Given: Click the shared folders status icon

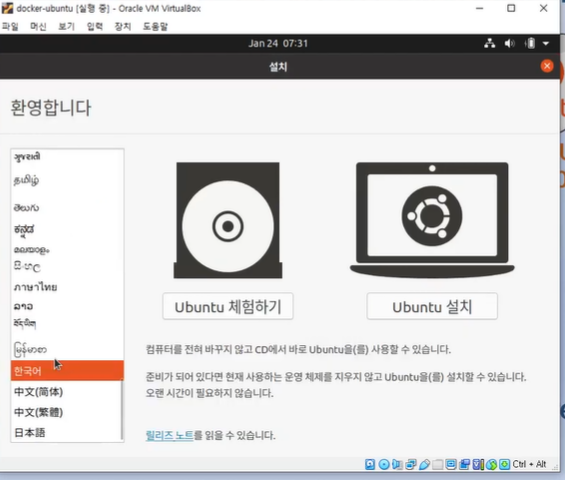Looking at the screenshot, I should click(x=437, y=464).
